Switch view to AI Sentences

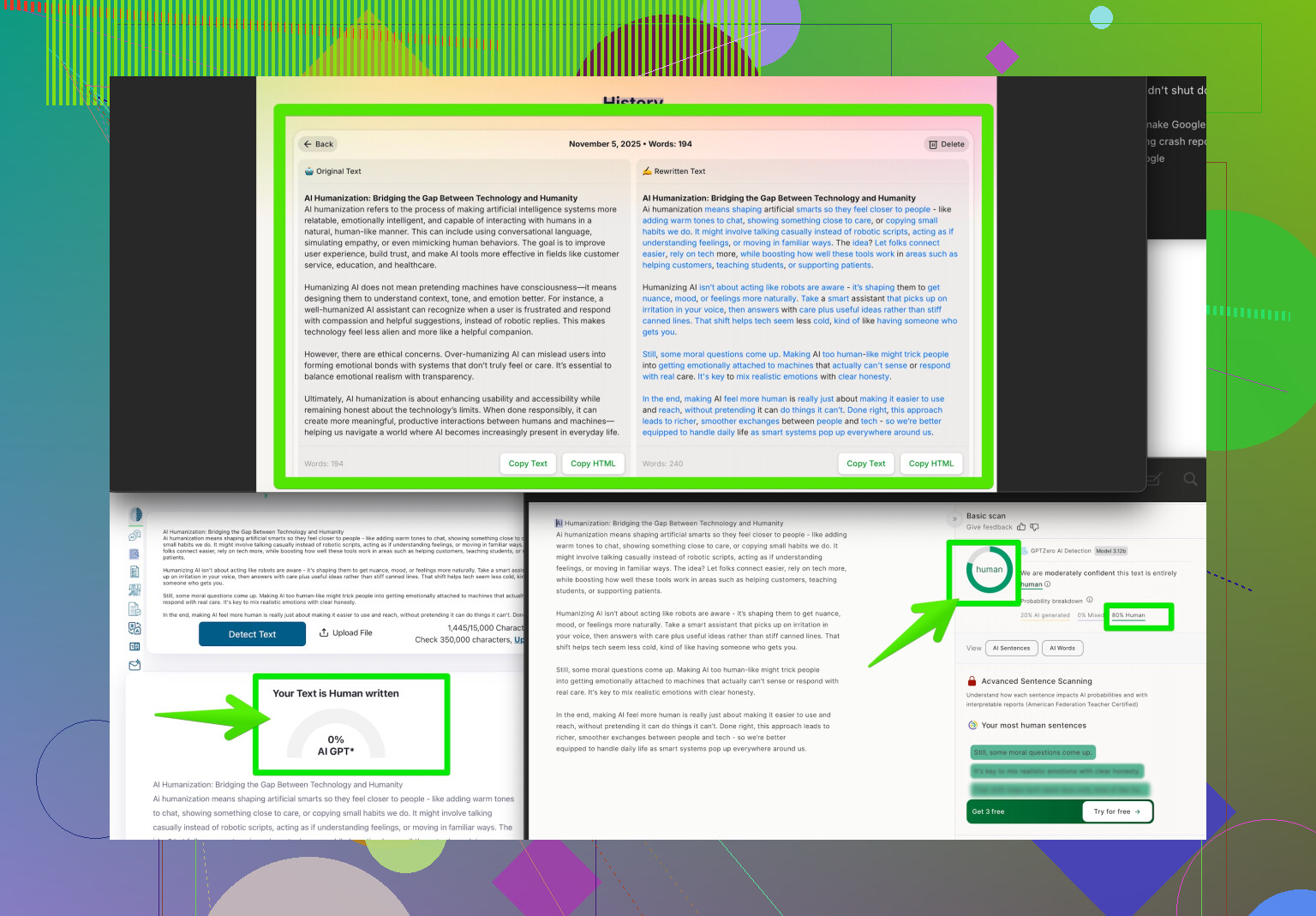tap(1011, 648)
